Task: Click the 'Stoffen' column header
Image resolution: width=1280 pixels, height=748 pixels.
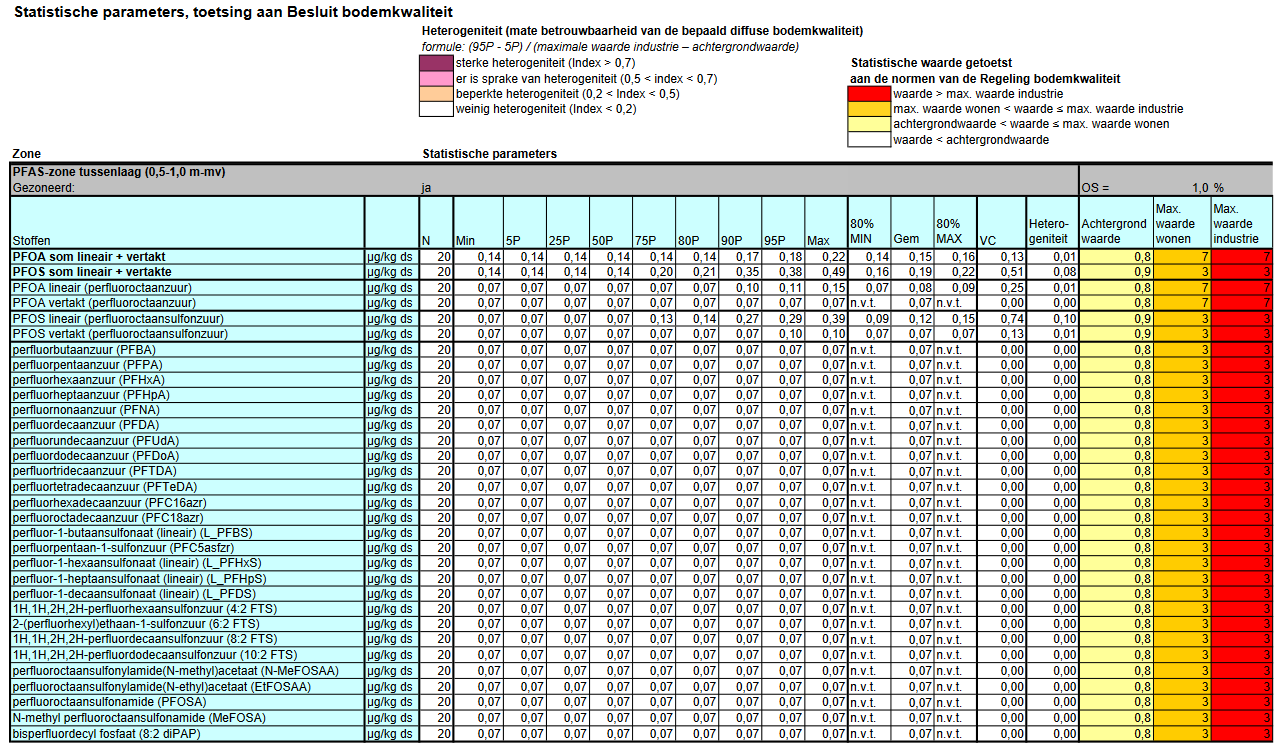Action: click(187, 223)
